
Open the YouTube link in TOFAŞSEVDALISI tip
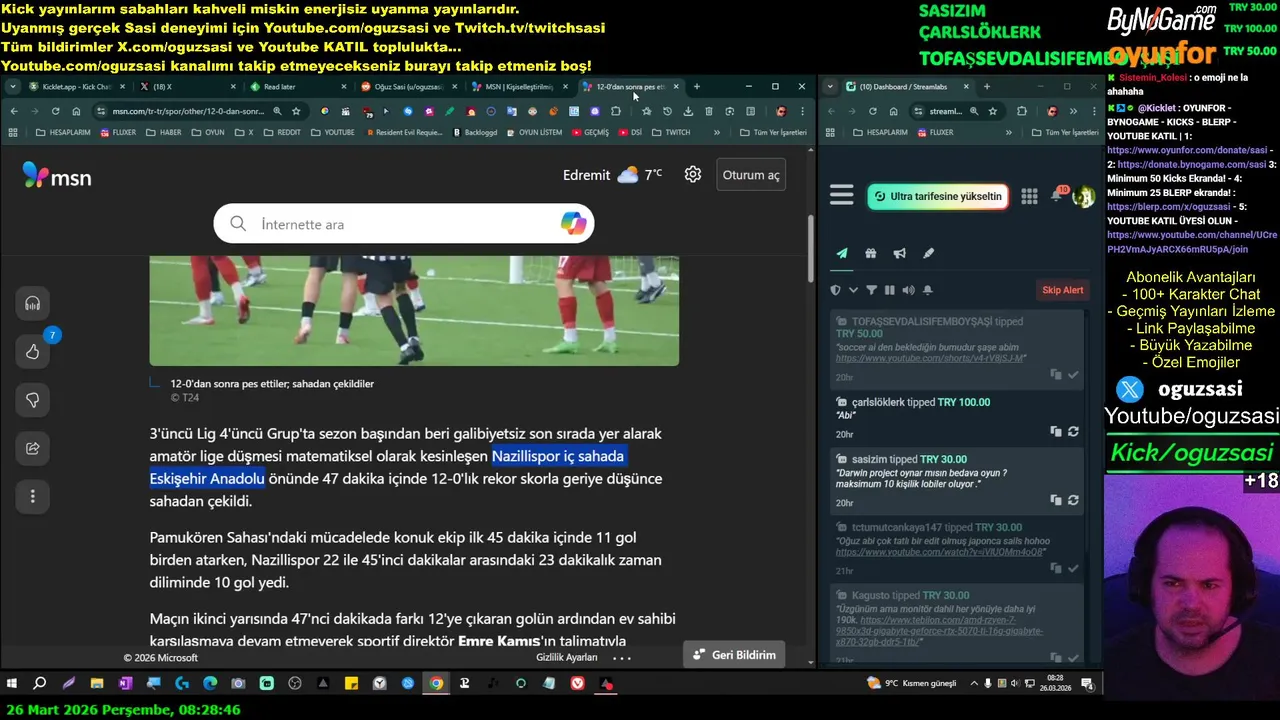[930, 358]
